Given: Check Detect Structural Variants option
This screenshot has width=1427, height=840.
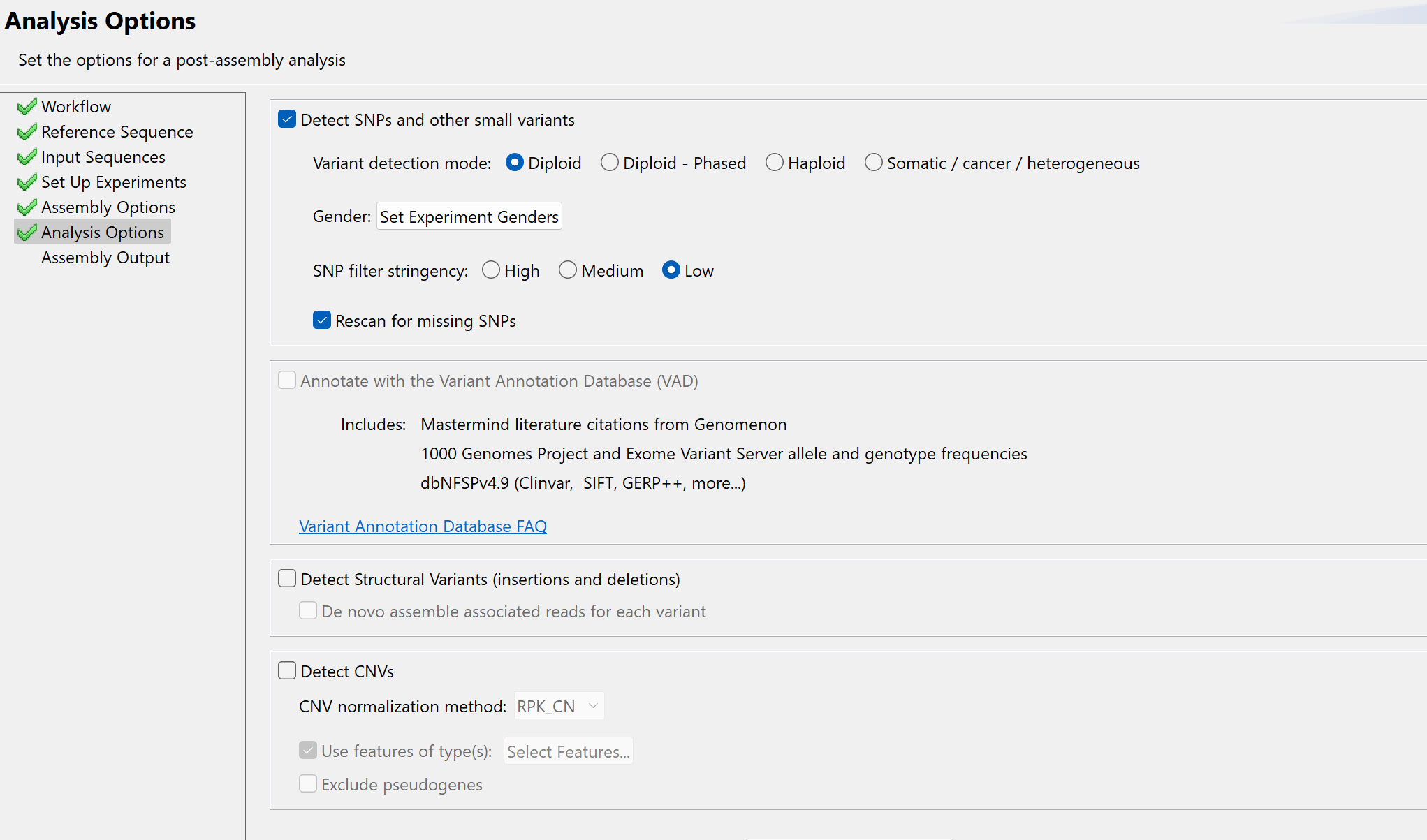Looking at the screenshot, I should 287,578.
